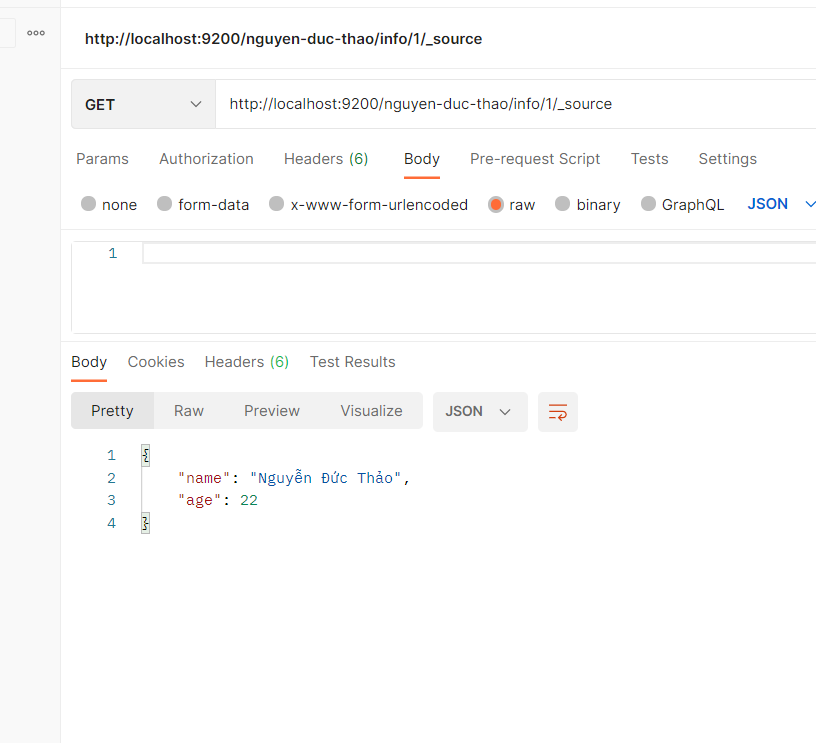The height and width of the screenshot is (743, 816).
Task: Open the request Headers (6) tab
Action: pos(326,159)
